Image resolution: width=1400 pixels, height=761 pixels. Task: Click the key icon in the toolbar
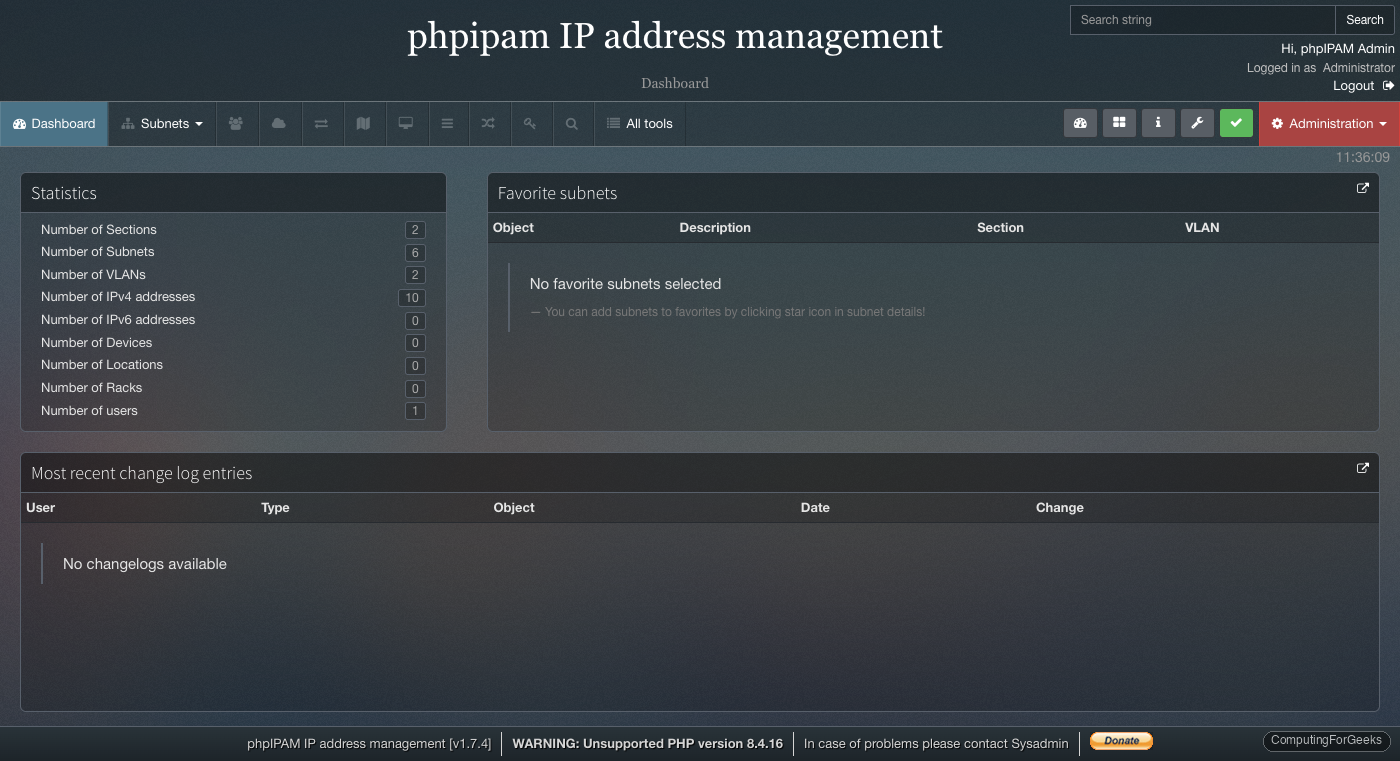531,123
